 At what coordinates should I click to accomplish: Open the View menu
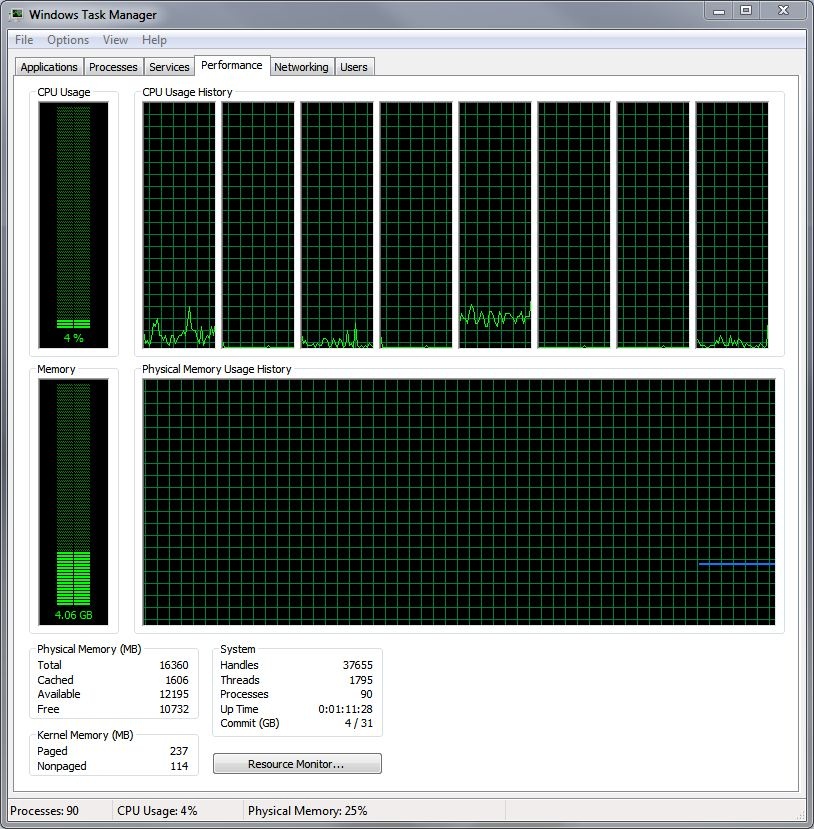click(115, 40)
